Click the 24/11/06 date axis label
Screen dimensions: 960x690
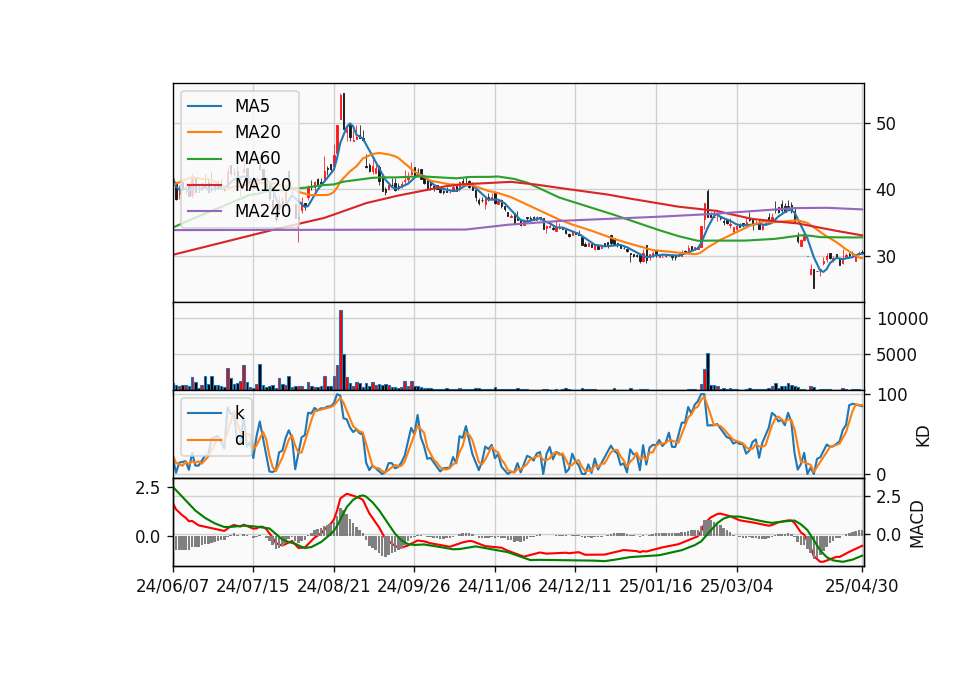[x=495, y=586]
